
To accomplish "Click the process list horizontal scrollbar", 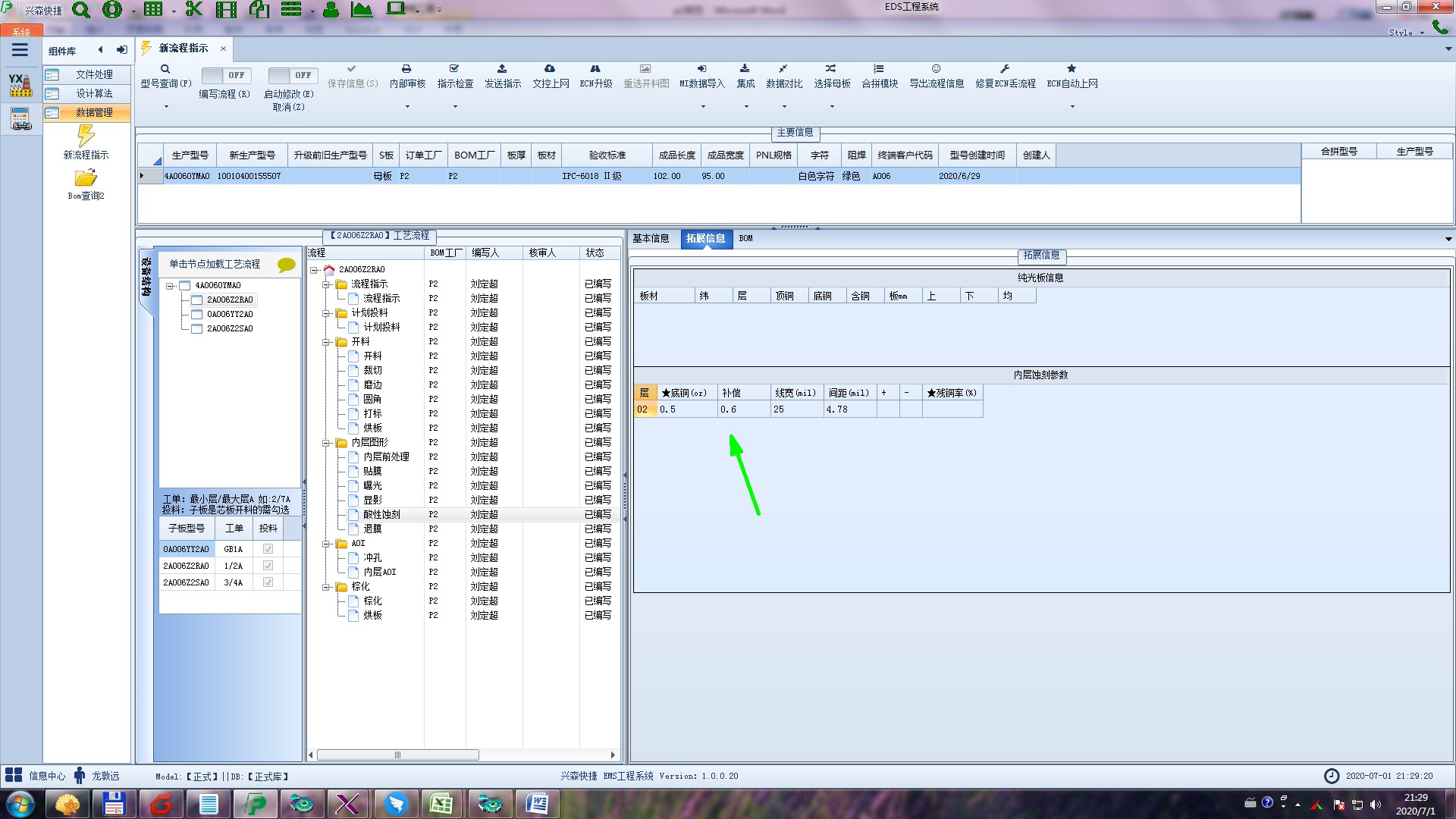I will pos(397,755).
